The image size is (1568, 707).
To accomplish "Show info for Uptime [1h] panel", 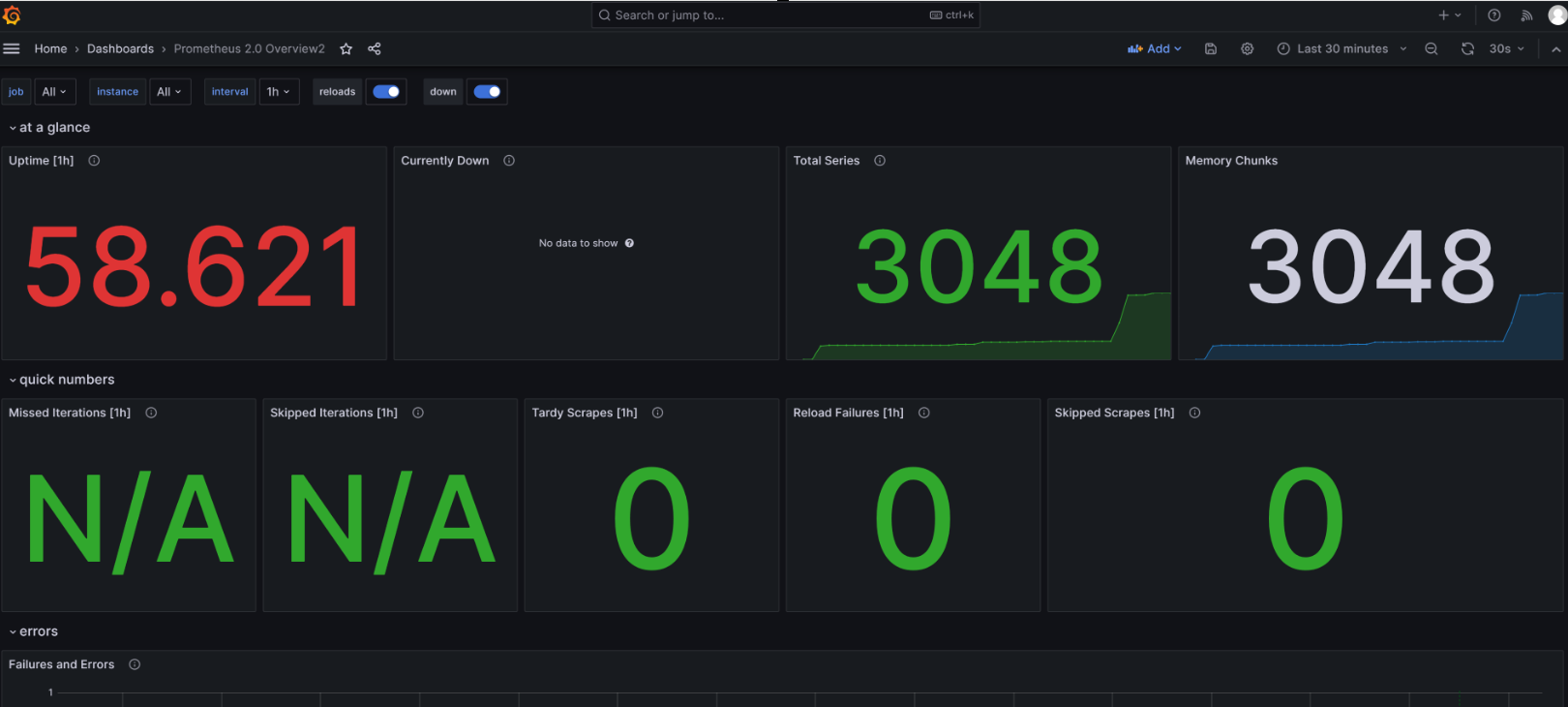I will pyautogui.click(x=94, y=161).
